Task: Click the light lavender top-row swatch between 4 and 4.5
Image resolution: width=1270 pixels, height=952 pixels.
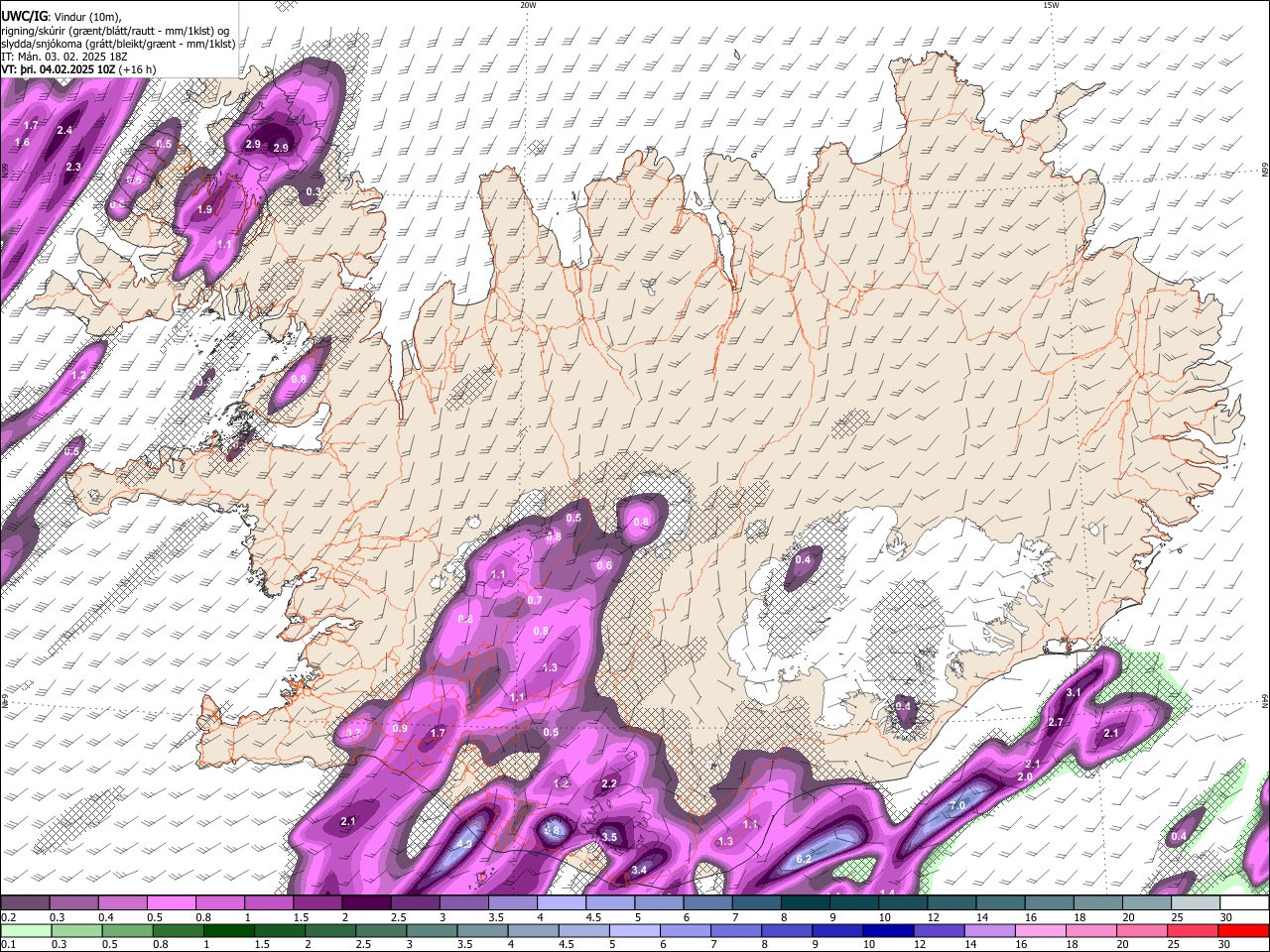Action: 561,903
